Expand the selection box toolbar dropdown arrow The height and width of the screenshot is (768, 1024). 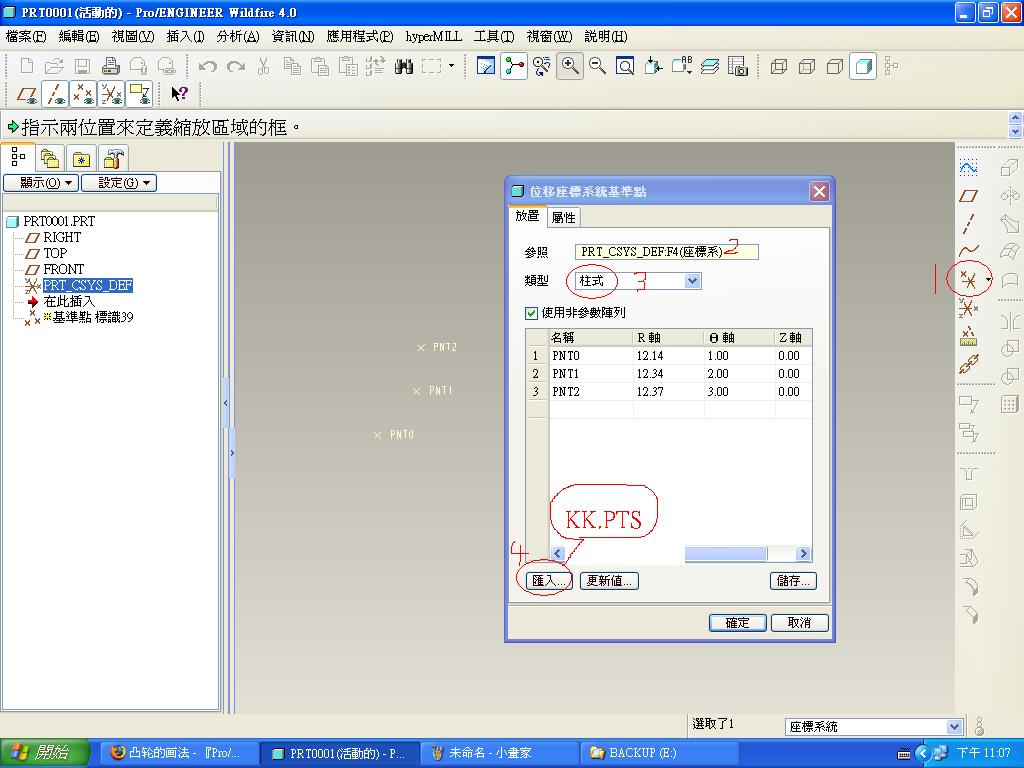point(451,66)
